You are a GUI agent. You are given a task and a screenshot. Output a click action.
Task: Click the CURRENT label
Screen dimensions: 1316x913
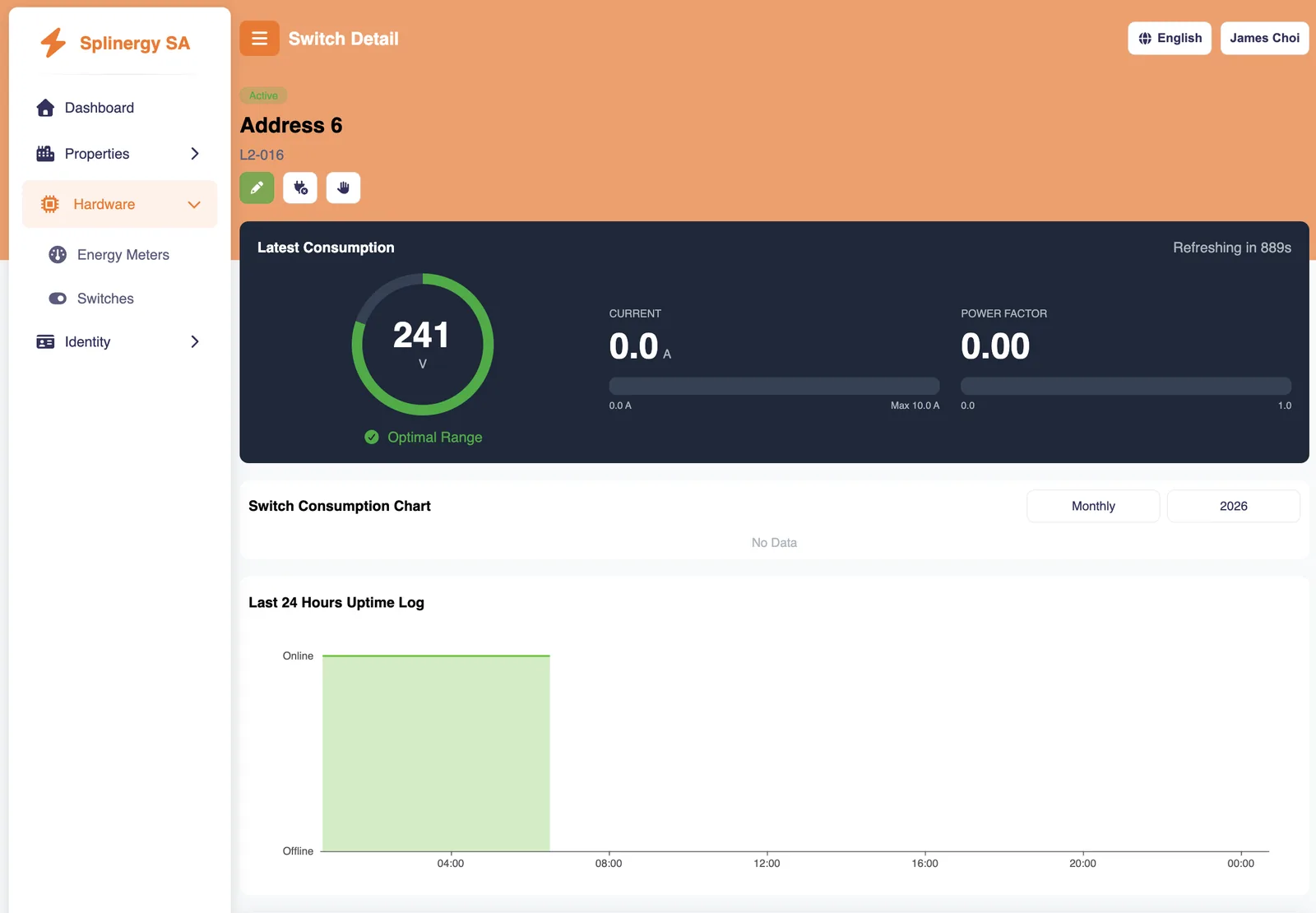635,313
